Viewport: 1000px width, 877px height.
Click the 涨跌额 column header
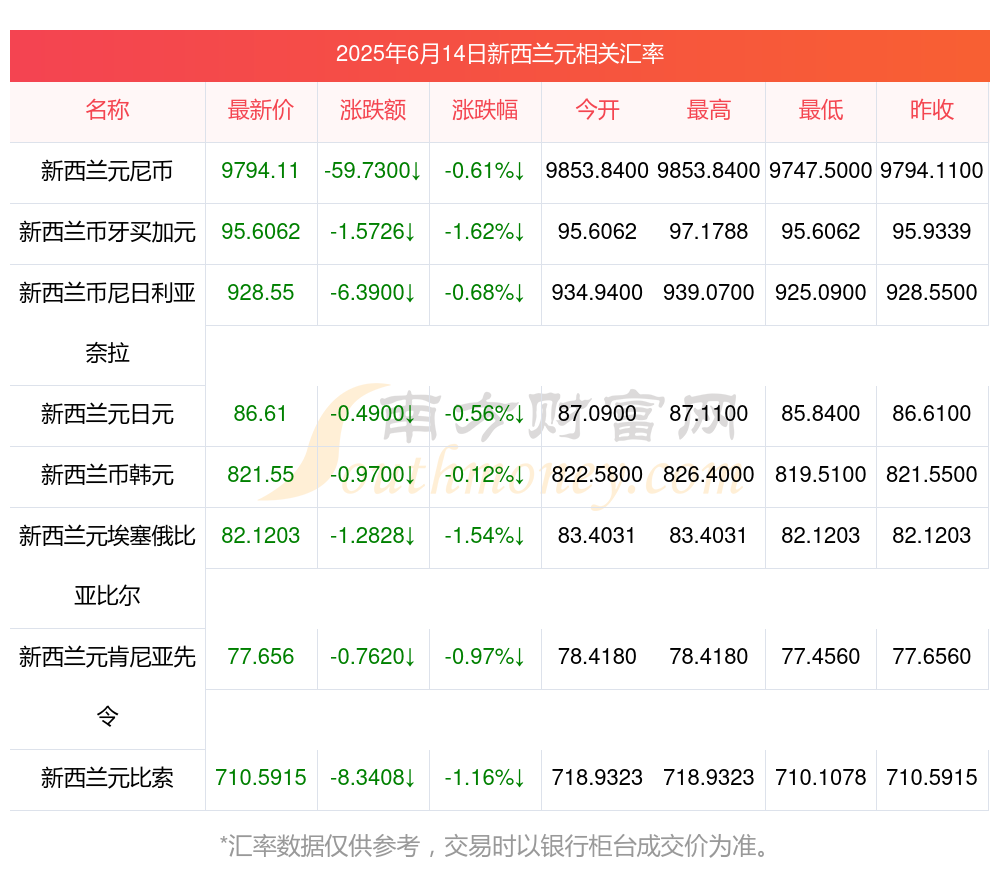point(373,110)
